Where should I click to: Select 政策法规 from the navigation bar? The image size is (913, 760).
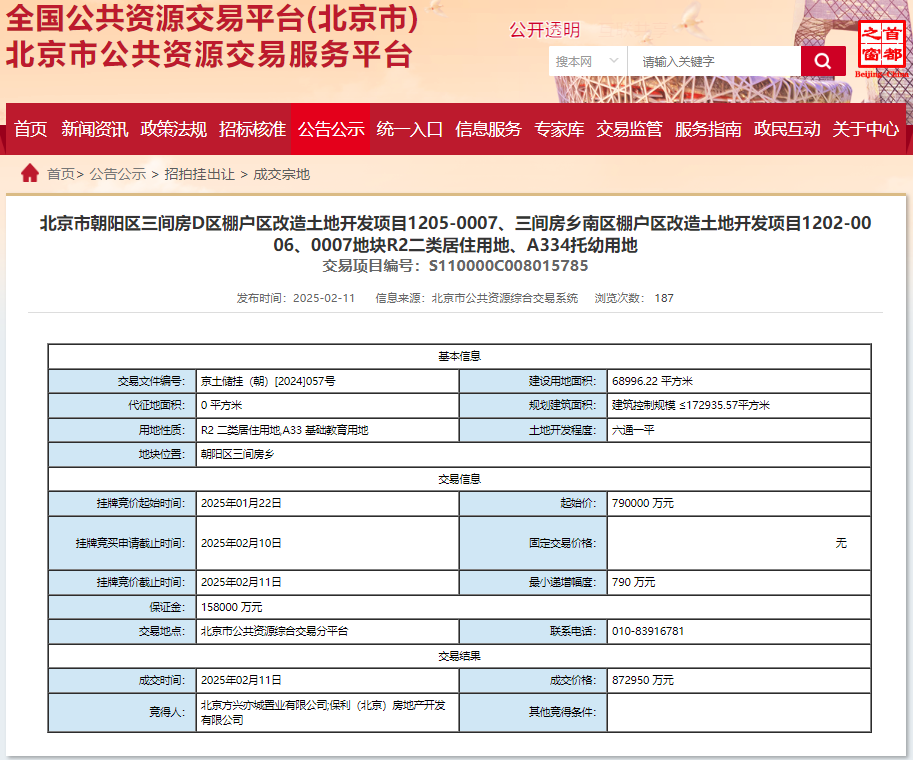172,130
